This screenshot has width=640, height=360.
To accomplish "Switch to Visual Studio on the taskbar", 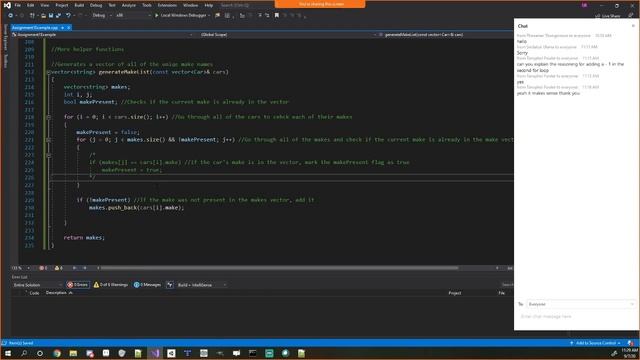I will click(x=155, y=353).
